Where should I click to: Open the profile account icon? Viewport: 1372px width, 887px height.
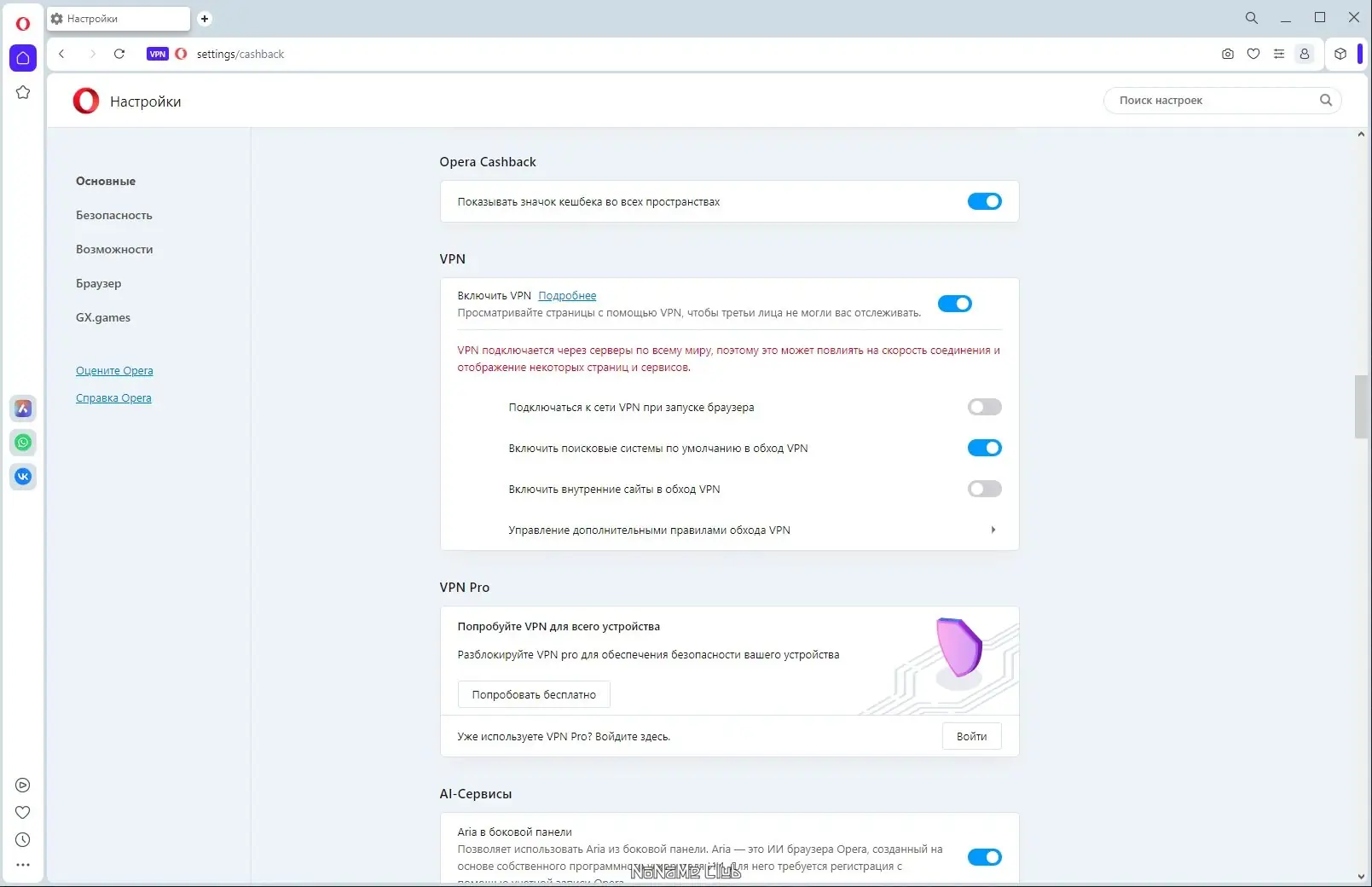(1305, 54)
